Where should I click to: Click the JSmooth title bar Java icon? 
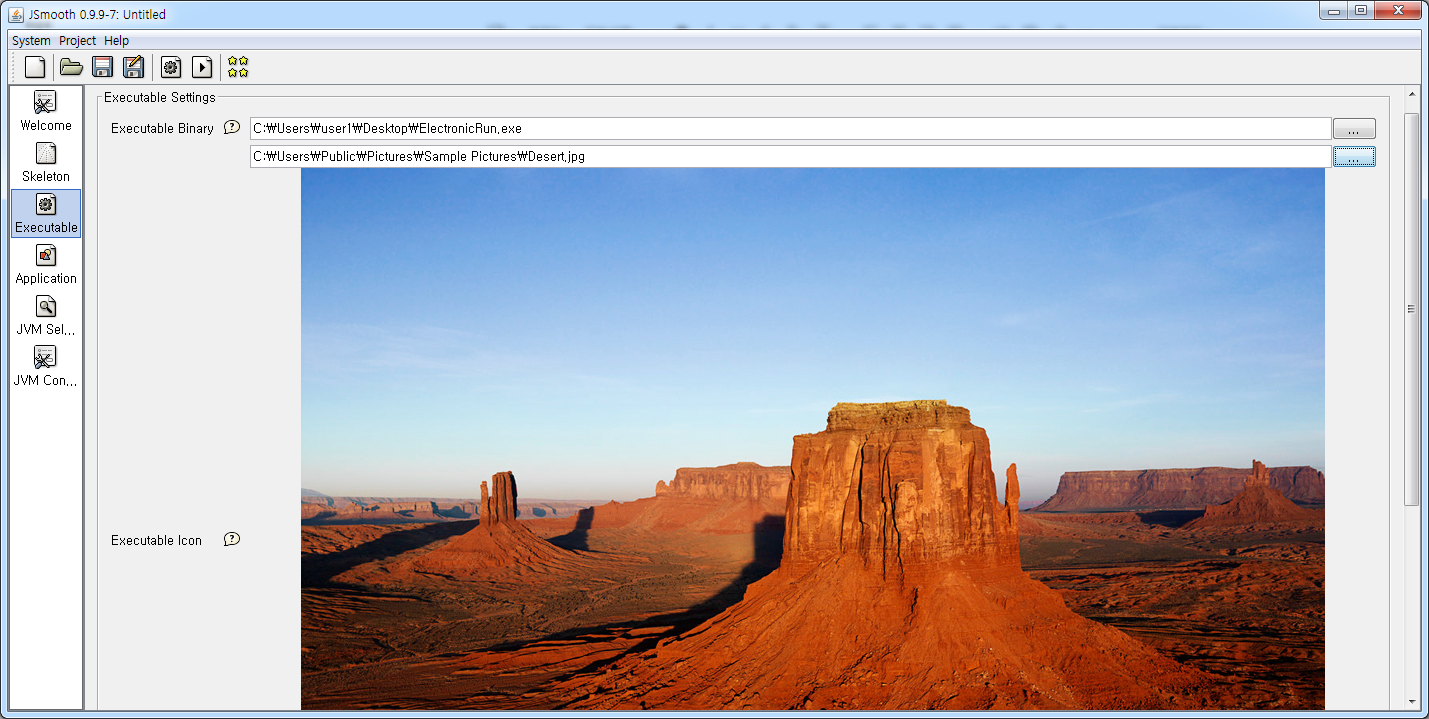click(16, 14)
